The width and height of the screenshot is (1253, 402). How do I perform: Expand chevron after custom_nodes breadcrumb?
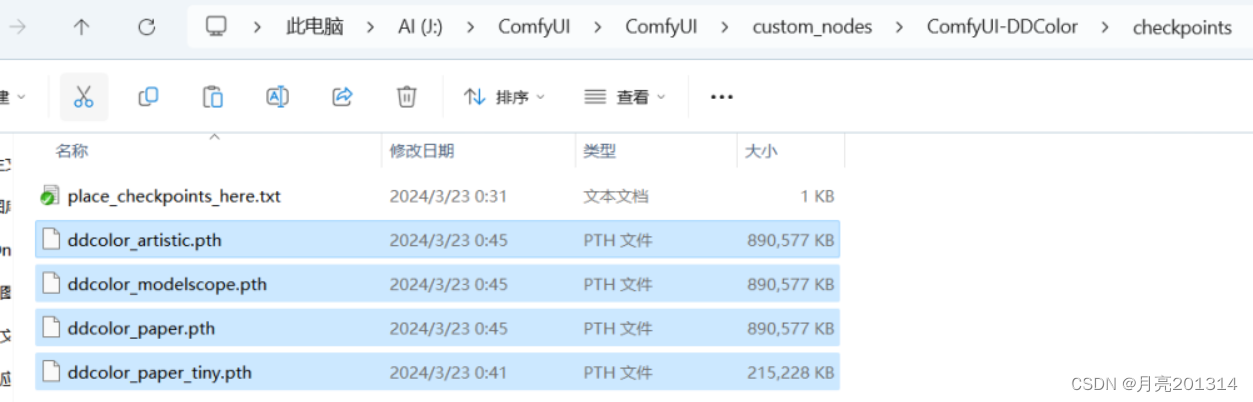pyautogui.click(x=899, y=27)
